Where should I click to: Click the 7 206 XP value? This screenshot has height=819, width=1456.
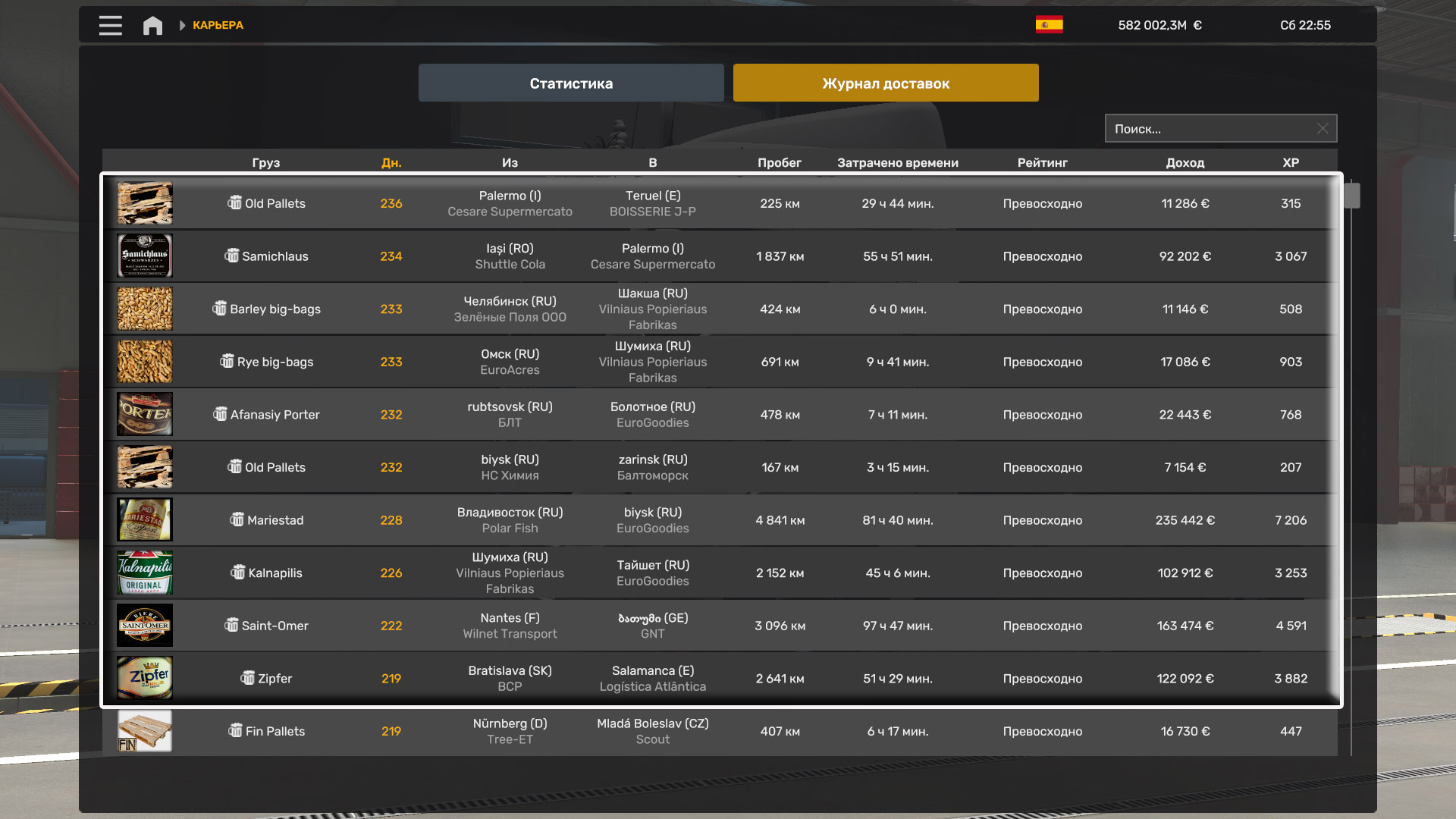point(1291,520)
